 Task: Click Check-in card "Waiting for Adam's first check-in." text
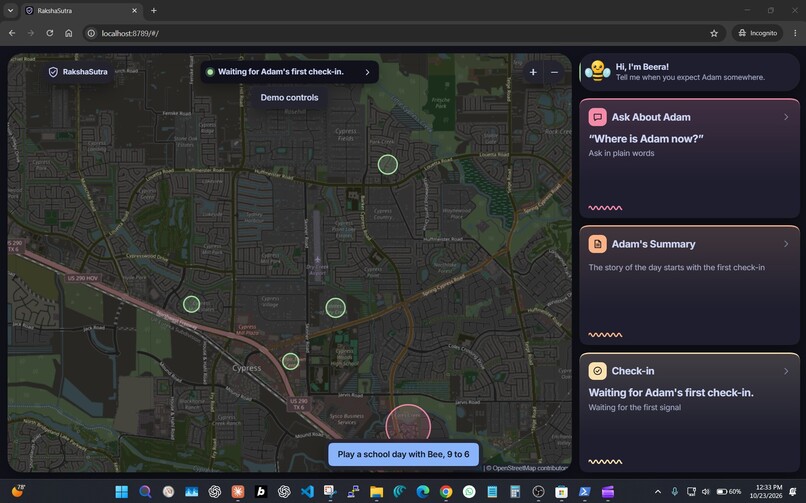click(671, 393)
